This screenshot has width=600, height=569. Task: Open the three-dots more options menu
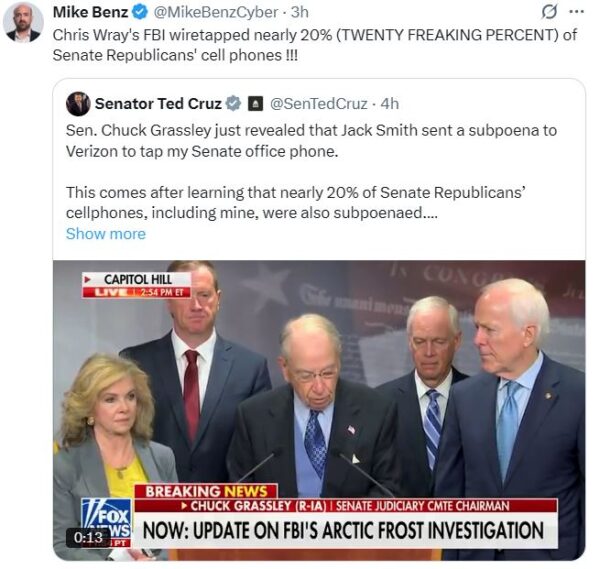click(x=576, y=12)
